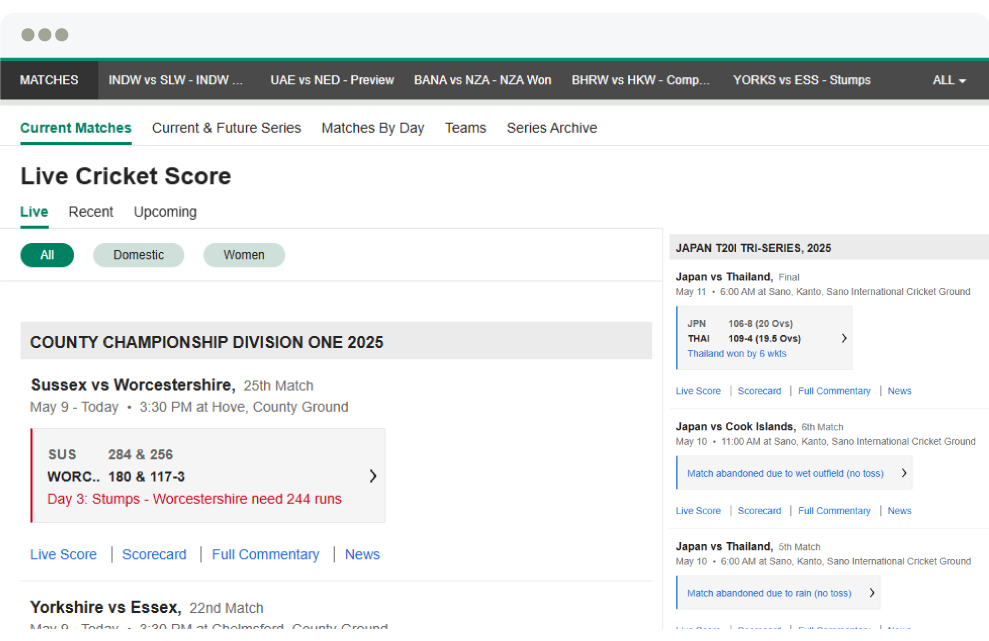Open Current & Future Series menu
The height and width of the screenshot is (641, 989).
pyautogui.click(x=226, y=128)
